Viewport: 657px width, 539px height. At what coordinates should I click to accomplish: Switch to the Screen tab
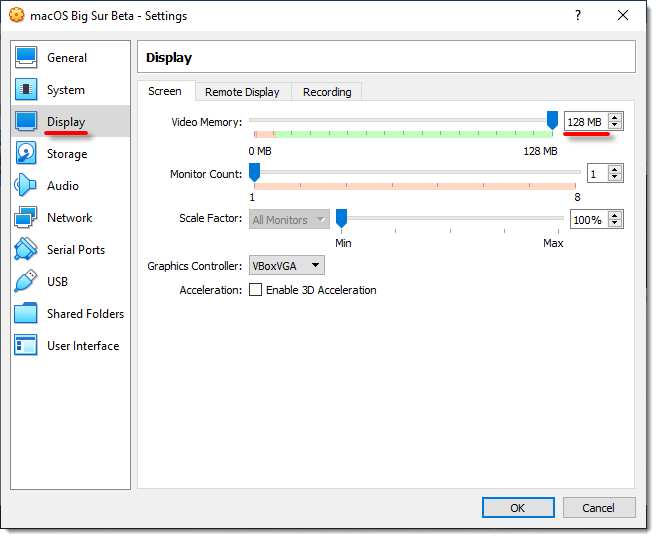click(165, 91)
